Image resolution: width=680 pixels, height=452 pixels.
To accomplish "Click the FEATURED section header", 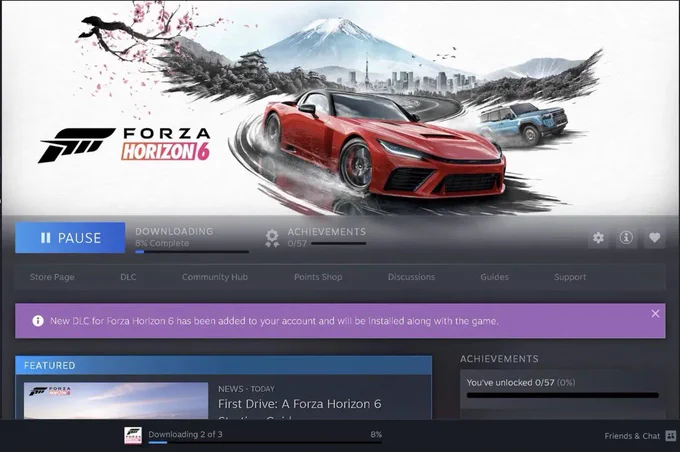I will pos(223,365).
